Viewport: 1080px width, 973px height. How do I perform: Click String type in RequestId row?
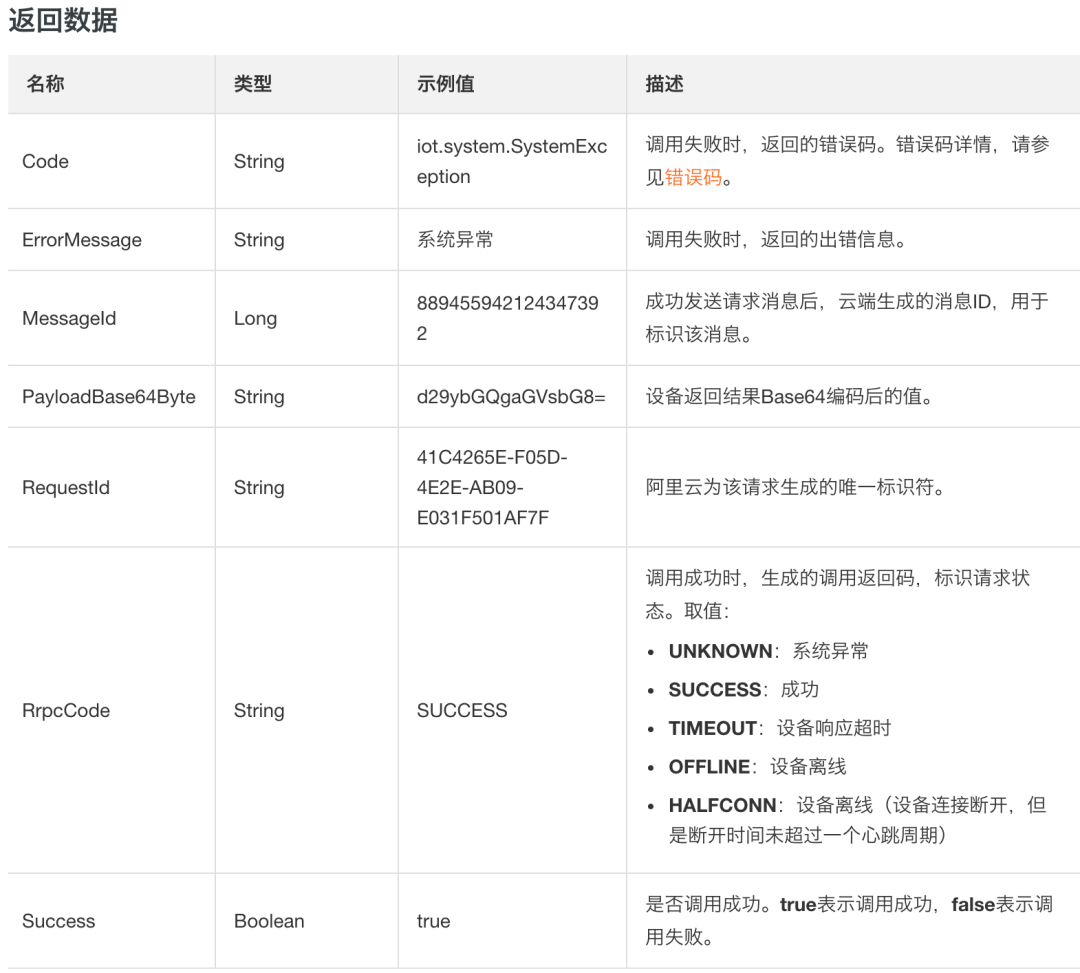tap(259, 488)
